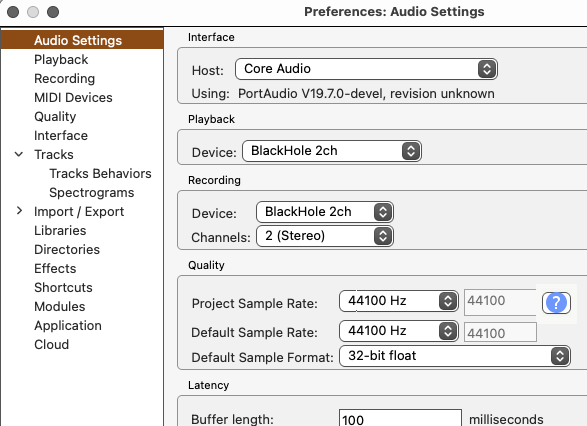Click the blue help question mark icon
This screenshot has width=587, height=426.
coord(556,302)
